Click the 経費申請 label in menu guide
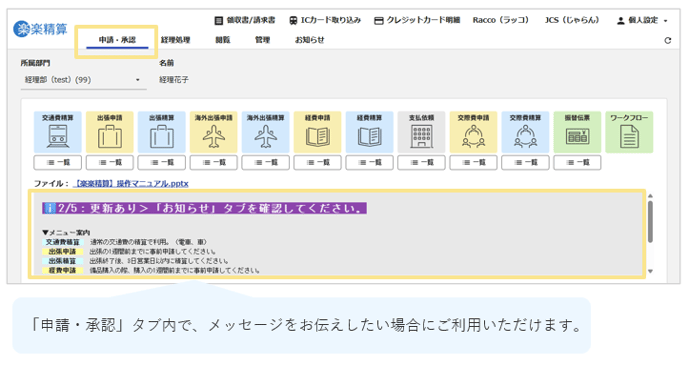 coord(63,271)
